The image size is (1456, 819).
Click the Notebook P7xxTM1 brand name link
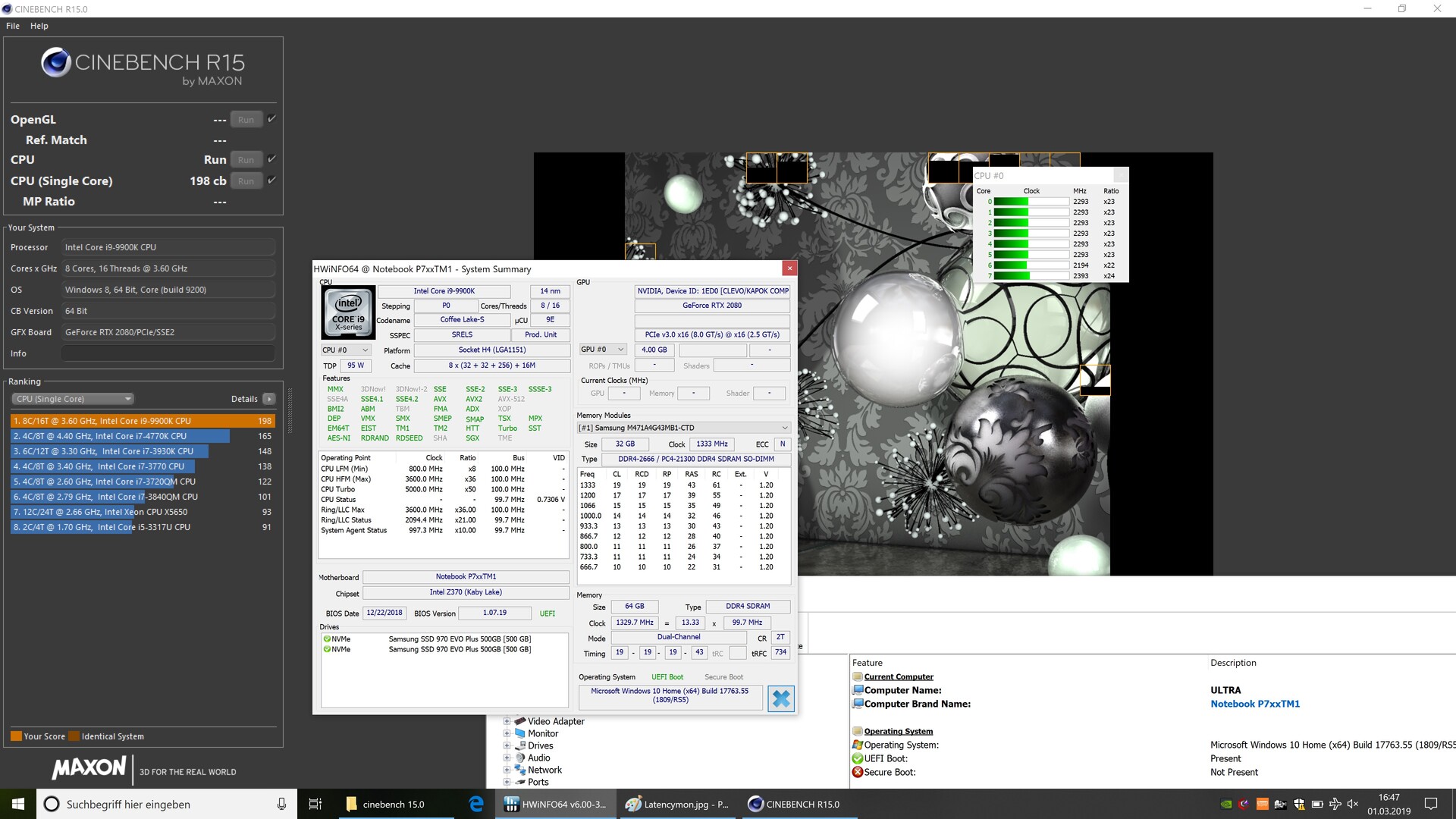[1254, 704]
